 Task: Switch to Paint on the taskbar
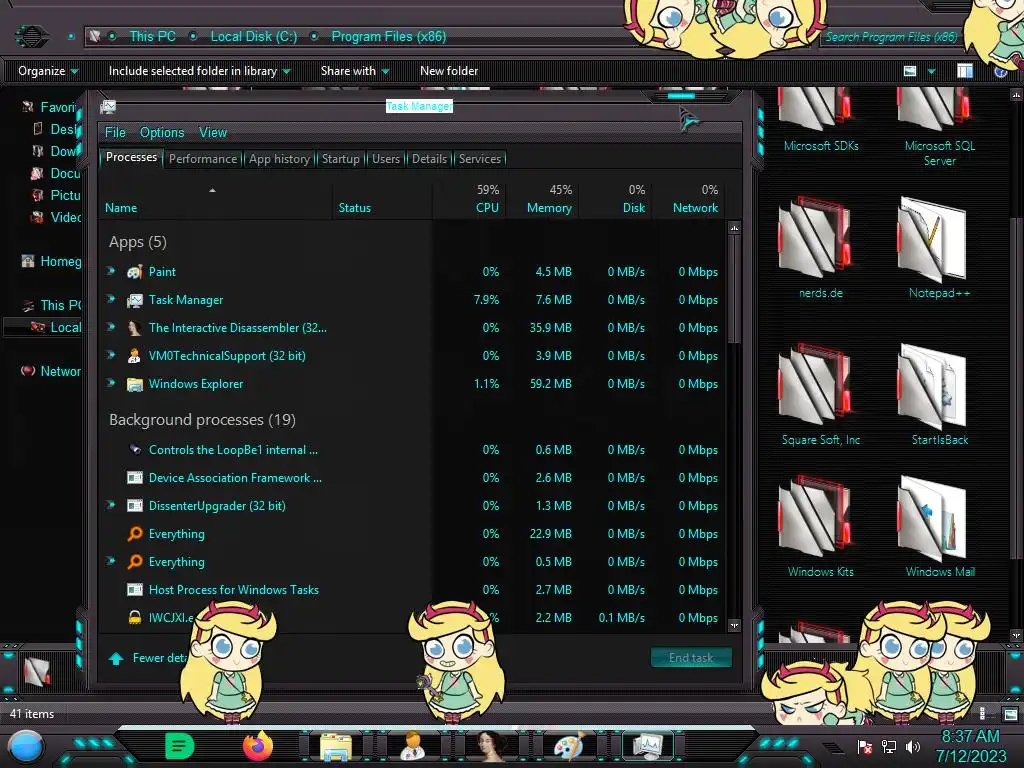point(569,746)
